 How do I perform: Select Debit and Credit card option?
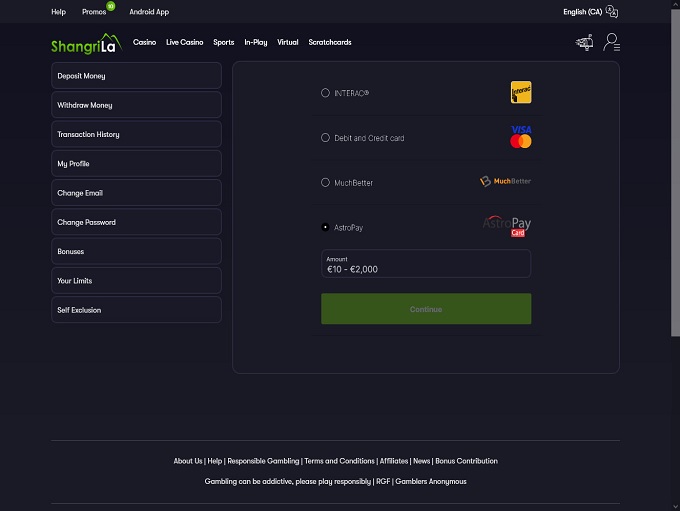pyautogui.click(x=325, y=138)
